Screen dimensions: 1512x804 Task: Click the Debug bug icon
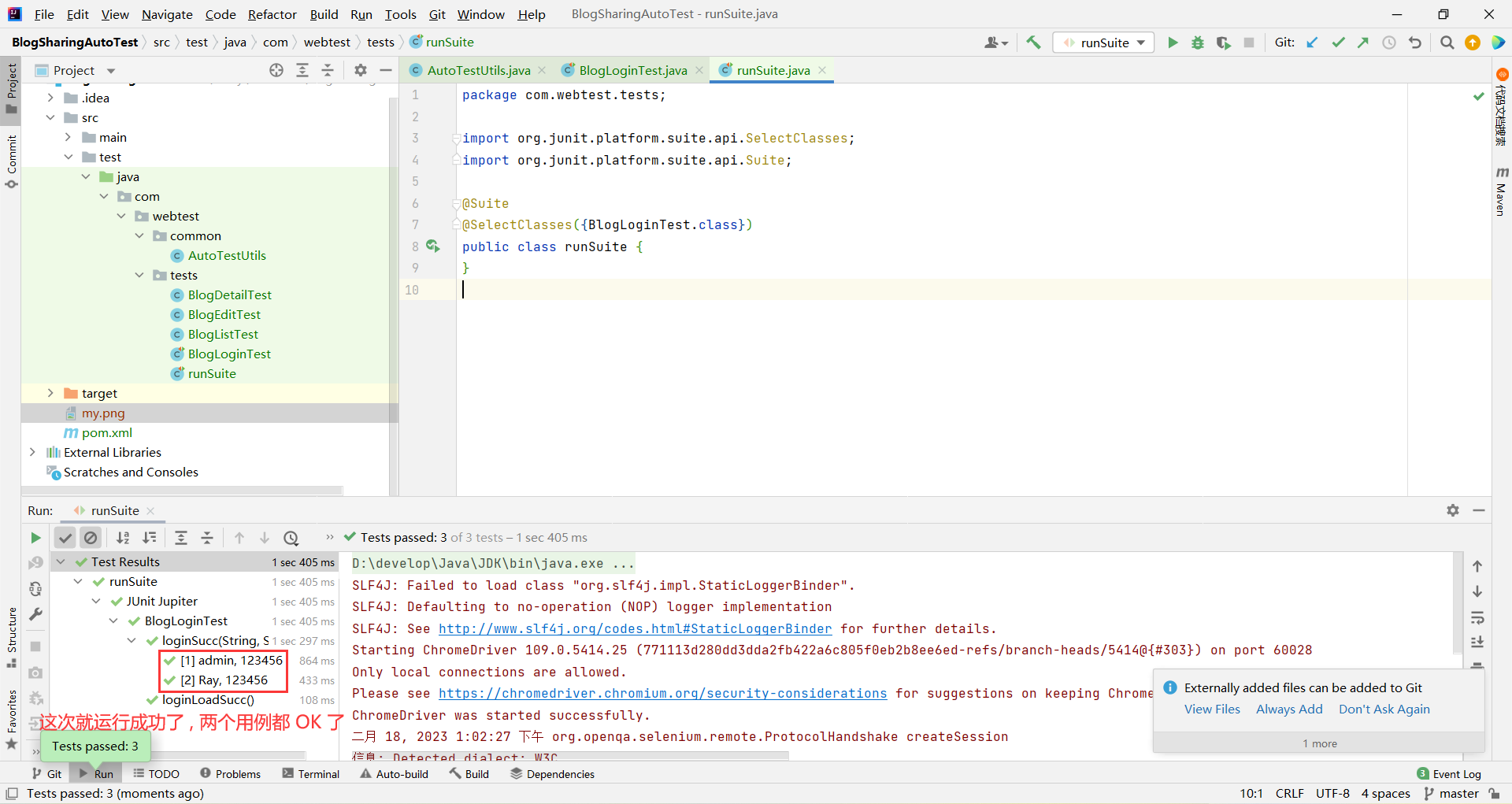[1198, 43]
